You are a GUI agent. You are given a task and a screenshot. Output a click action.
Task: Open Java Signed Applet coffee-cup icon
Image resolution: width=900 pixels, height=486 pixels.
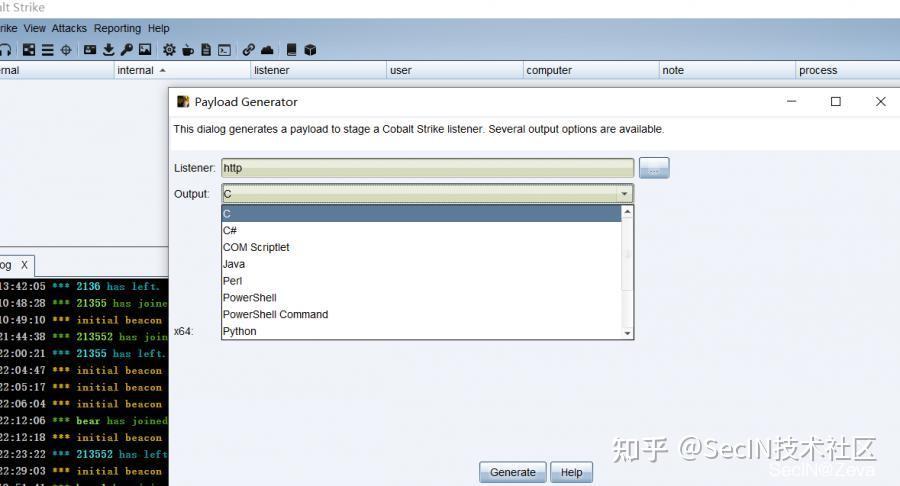[x=188, y=50]
